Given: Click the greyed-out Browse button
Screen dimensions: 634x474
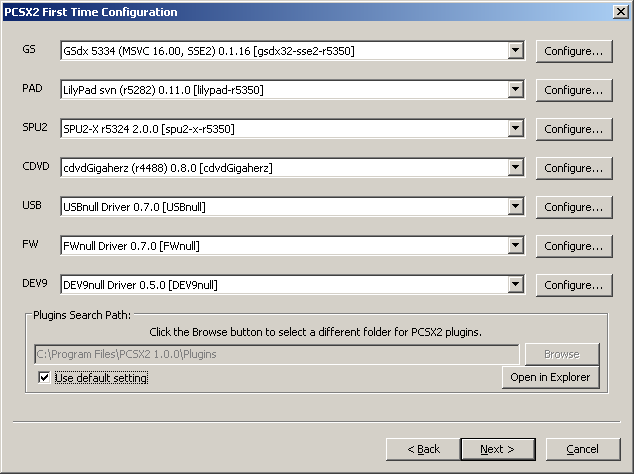Looking at the screenshot, I should (x=562, y=354).
